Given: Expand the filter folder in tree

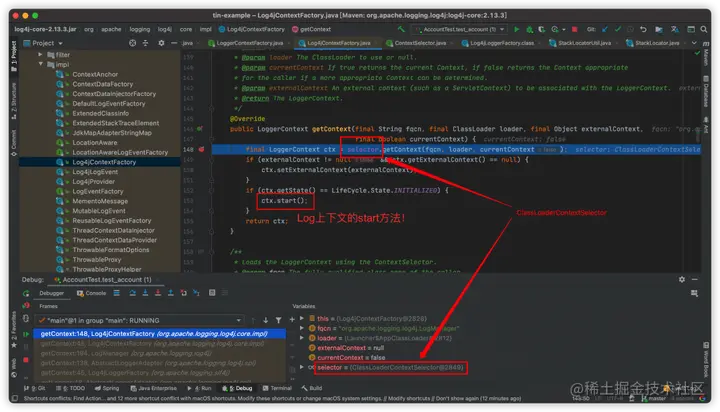Looking at the screenshot, I should tap(41, 54).
